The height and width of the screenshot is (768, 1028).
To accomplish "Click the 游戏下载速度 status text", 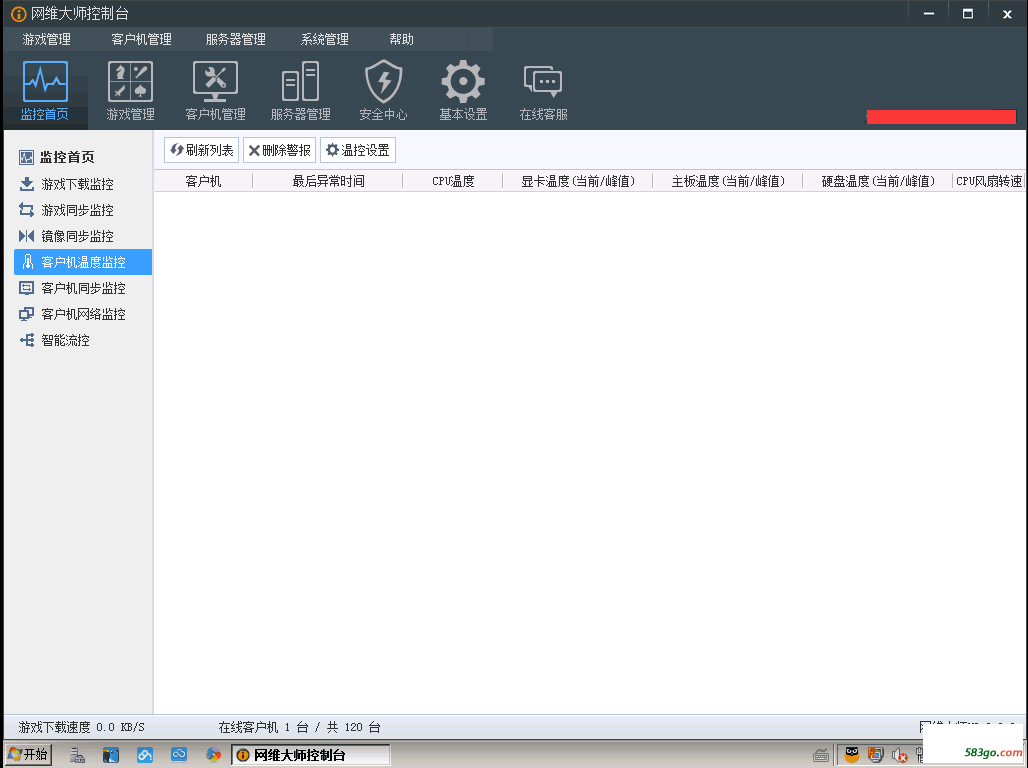I will tap(81, 727).
